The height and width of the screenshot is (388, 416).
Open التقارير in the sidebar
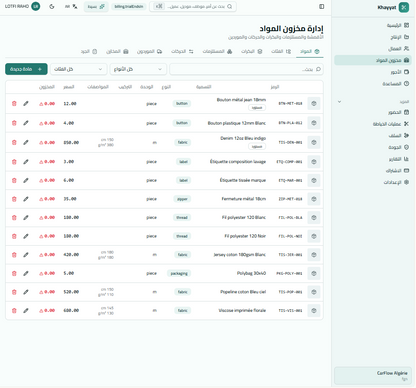click(373, 159)
